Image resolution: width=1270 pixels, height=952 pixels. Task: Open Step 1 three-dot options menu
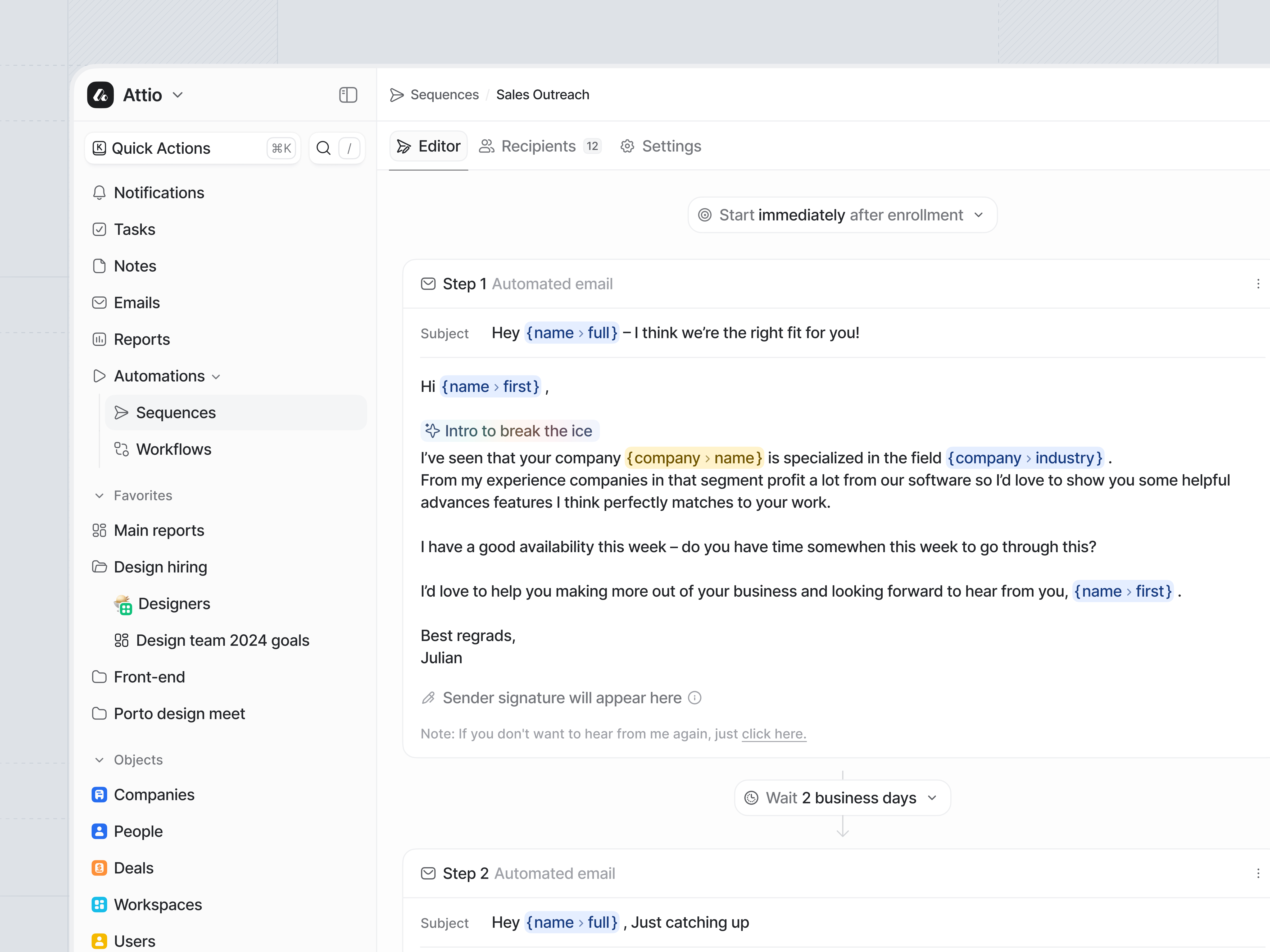pyautogui.click(x=1258, y=284)
